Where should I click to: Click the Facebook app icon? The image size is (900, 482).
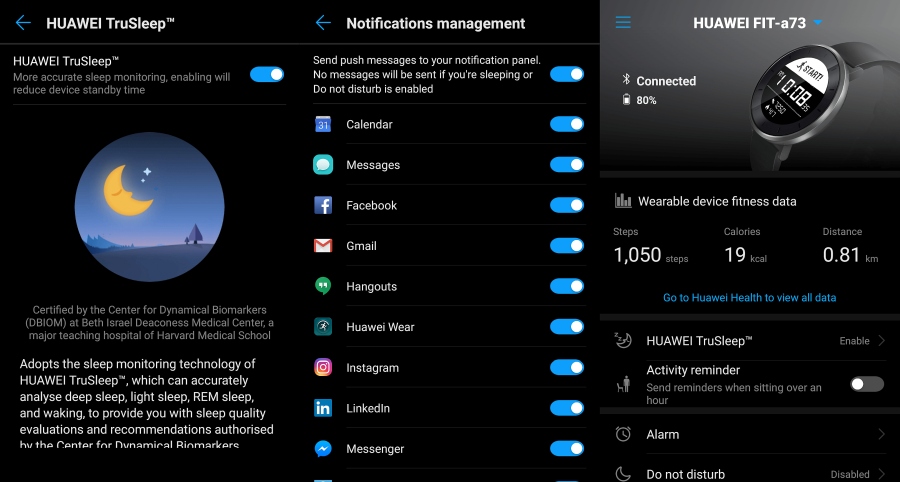323,205
